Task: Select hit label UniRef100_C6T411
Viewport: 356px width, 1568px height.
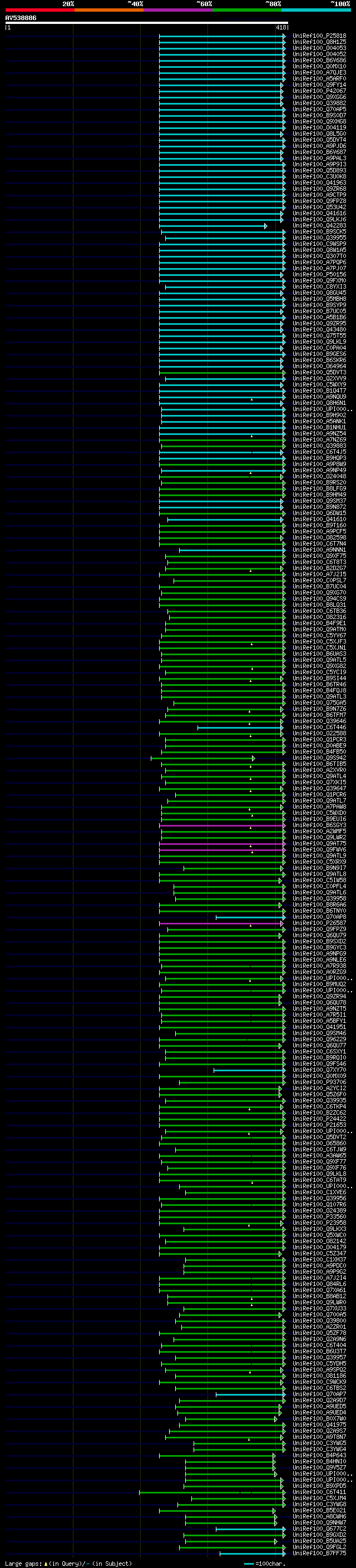Action: pos(319,1493)
